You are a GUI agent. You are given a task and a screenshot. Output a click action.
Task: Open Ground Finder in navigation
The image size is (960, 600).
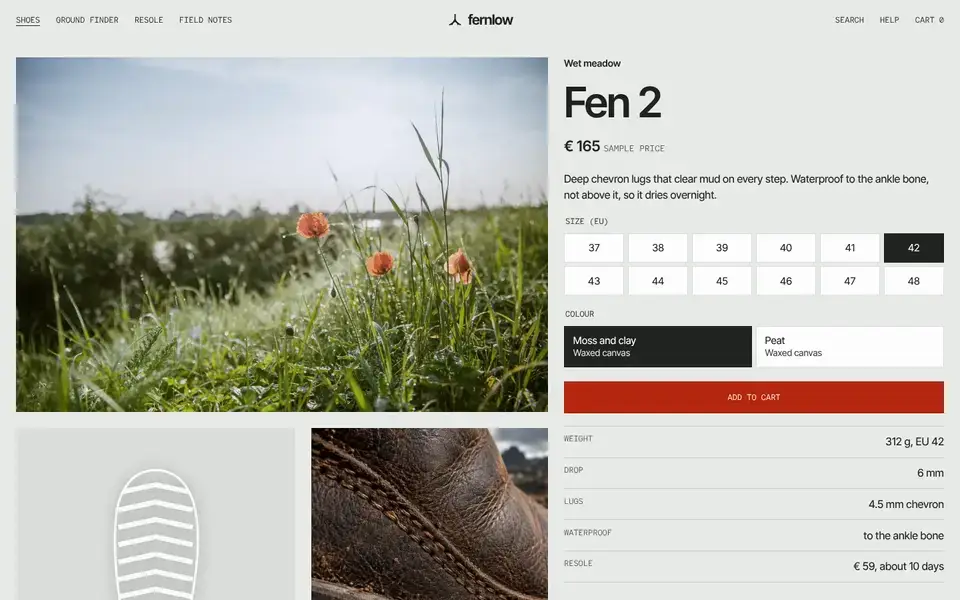tap(87, 20)
